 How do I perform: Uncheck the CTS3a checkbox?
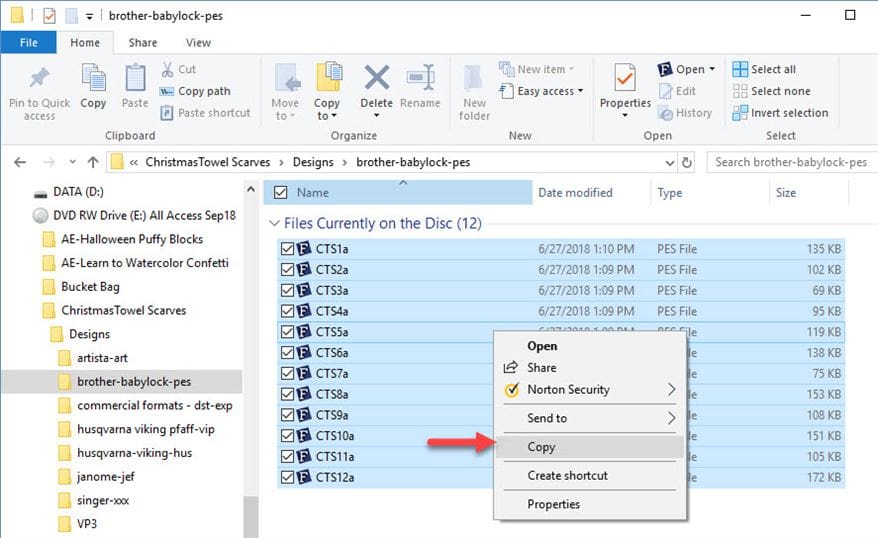287,290
